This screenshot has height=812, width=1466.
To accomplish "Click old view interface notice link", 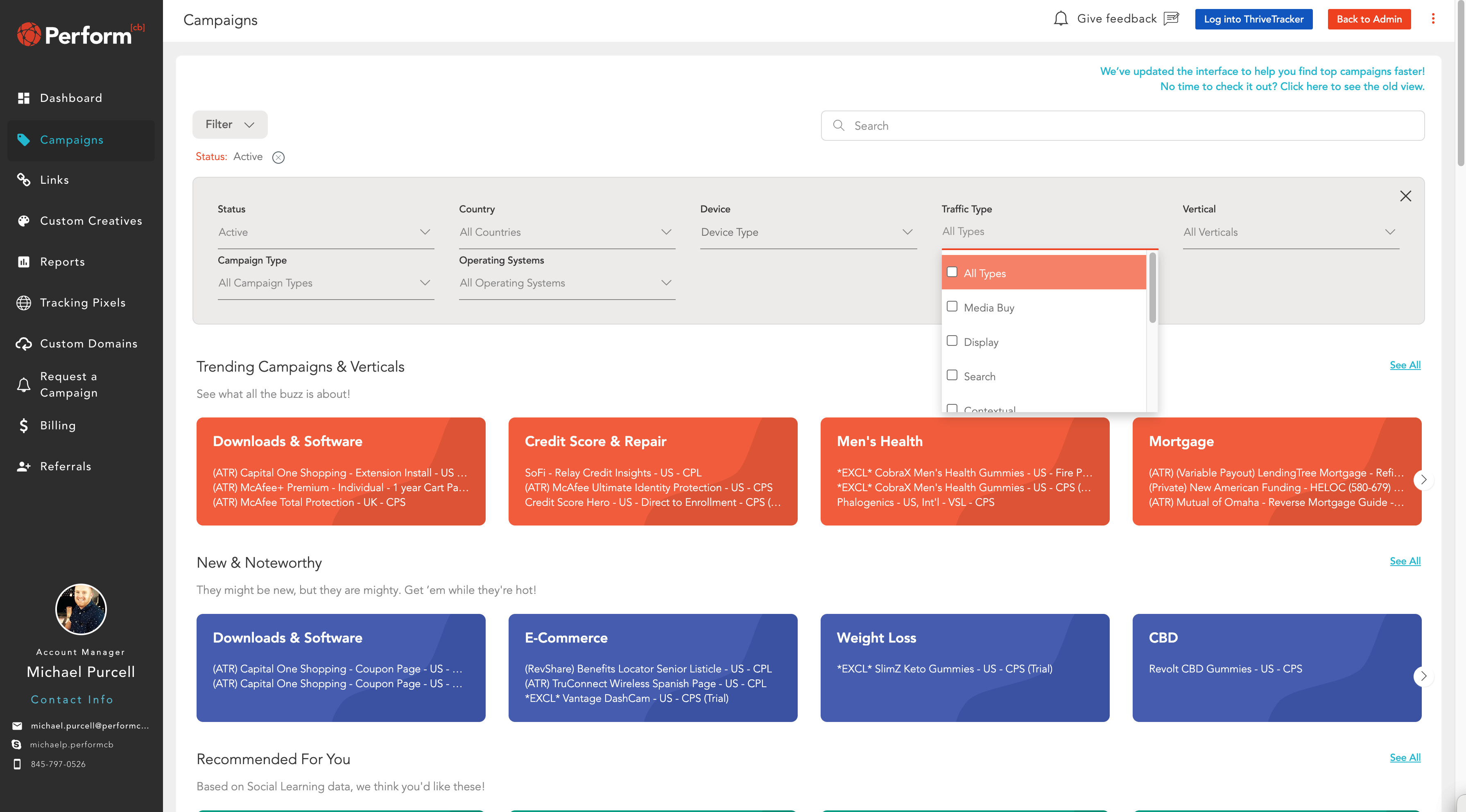I will [1292, 86].
